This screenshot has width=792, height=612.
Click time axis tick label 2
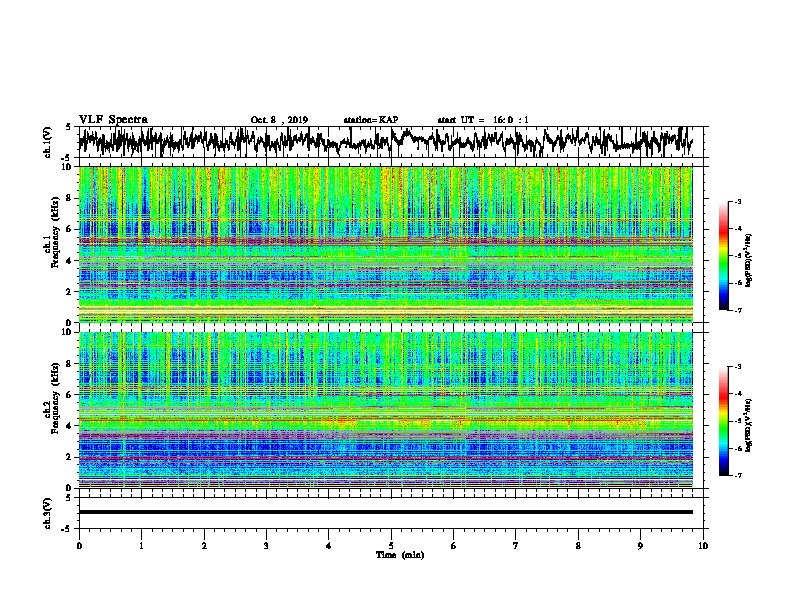pyautogui.click(x=204, y=546)
